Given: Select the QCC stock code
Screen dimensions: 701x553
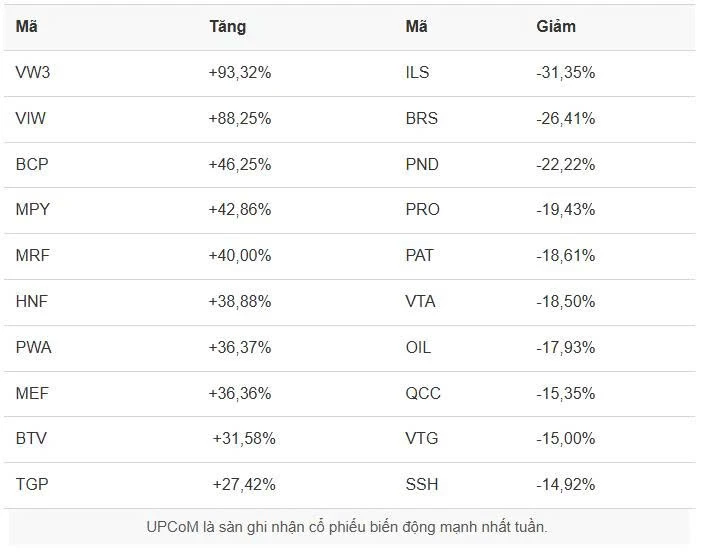Looking at the screenshot, I should pos(423,393).
